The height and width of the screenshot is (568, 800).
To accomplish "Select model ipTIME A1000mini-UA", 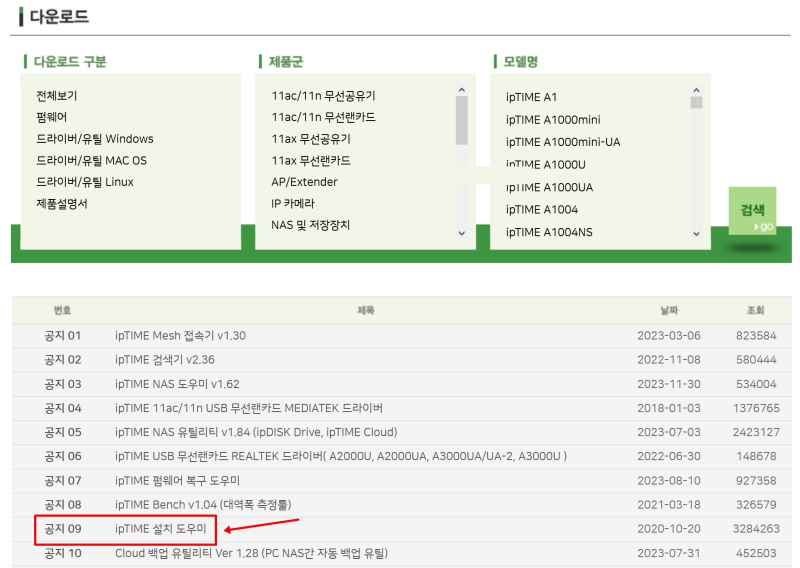I will click(x=563, y=142).
